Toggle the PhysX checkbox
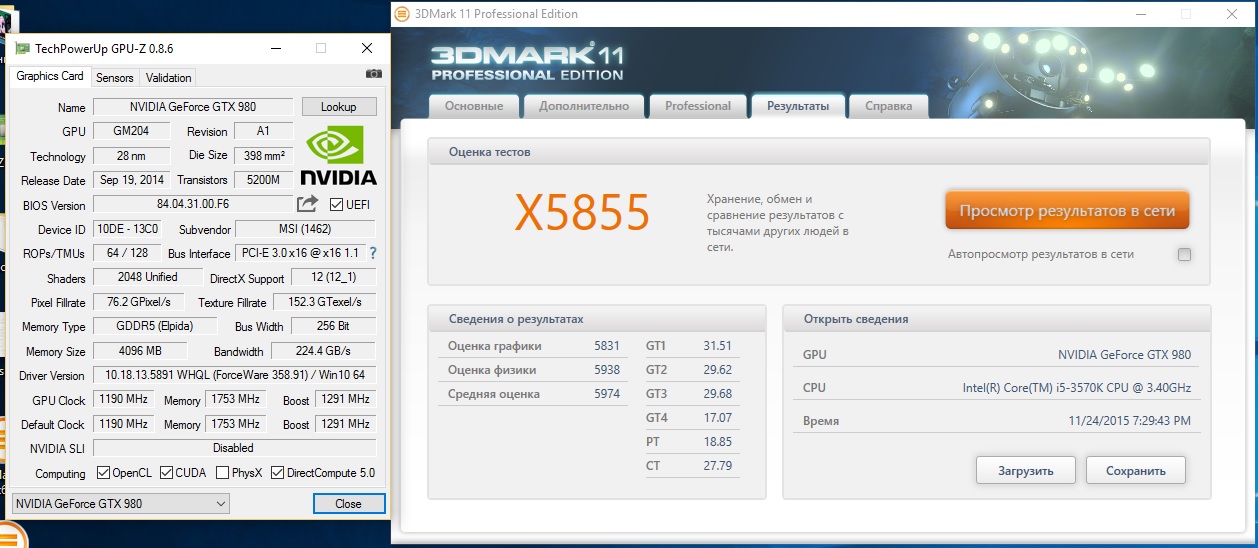This screenshot has width=1258, height=548. click(x=222, y=473)
